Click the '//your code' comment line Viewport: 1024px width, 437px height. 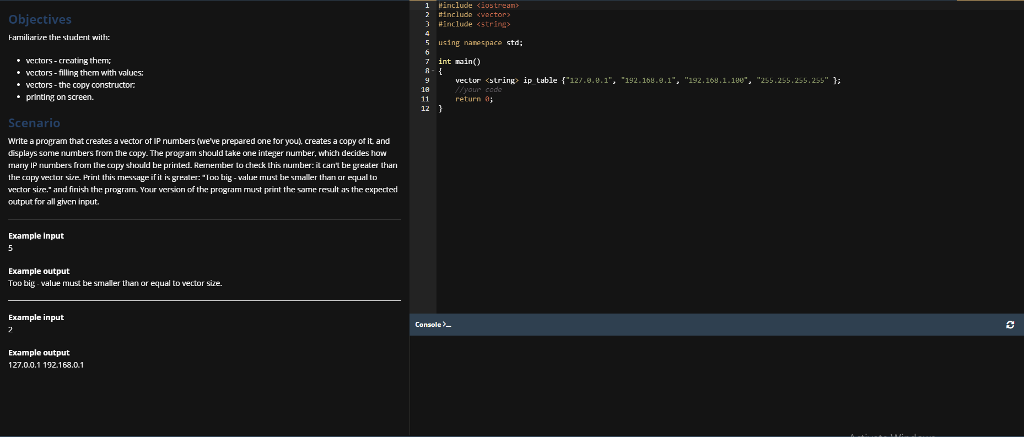[477, 88]
